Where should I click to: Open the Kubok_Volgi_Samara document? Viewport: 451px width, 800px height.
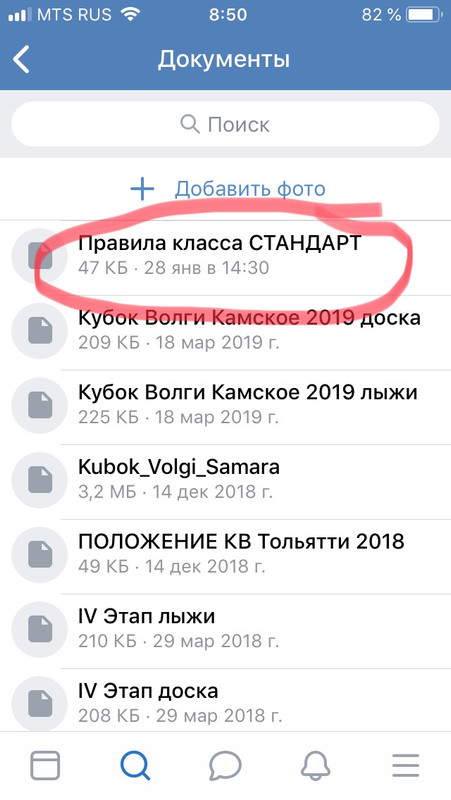pos(226,481)
